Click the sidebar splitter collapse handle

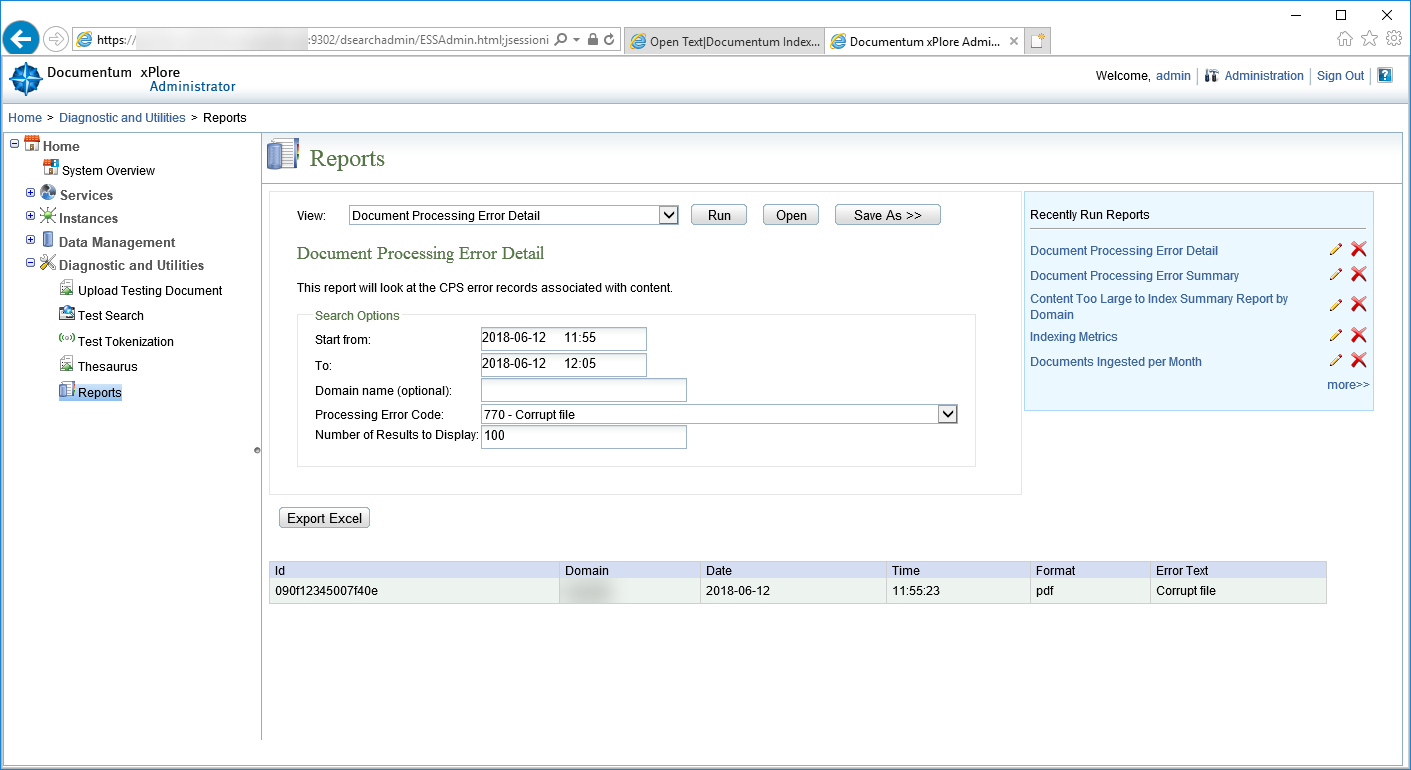coord(257,451)
